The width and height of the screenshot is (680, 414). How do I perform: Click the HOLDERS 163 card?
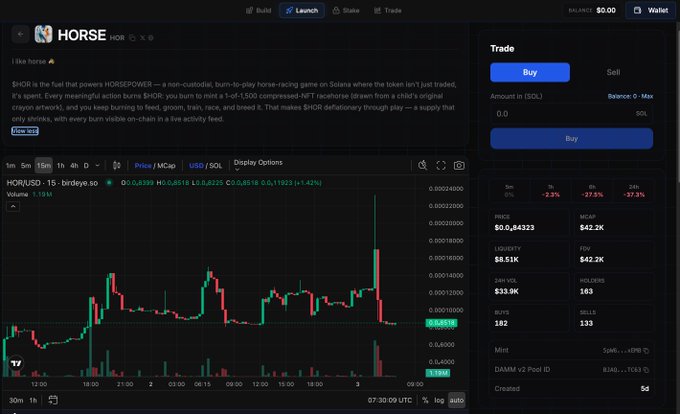tap(614, 286)
